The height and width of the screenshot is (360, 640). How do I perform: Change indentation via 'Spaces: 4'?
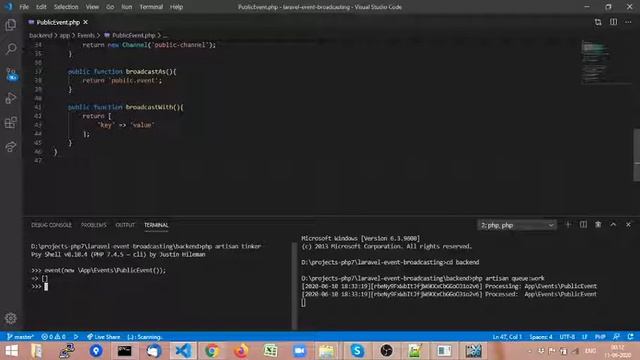(541, 337)
